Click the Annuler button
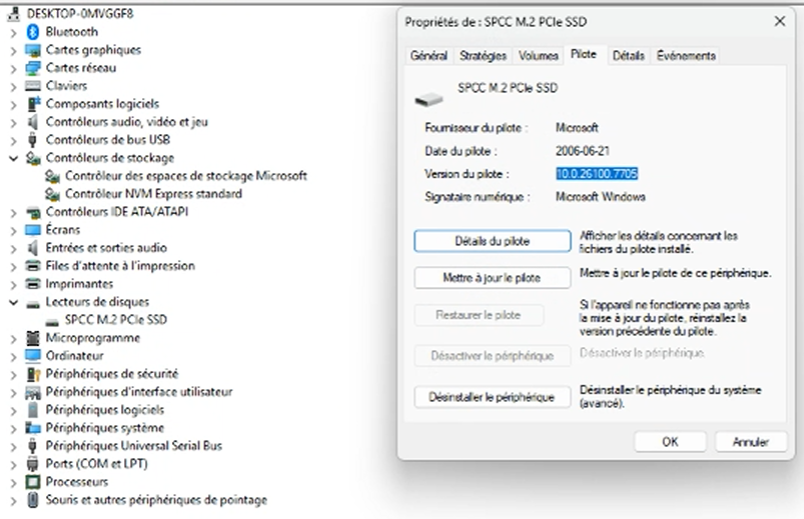The height and width of the screenshot is (519, 804). (x=749, y=441)
